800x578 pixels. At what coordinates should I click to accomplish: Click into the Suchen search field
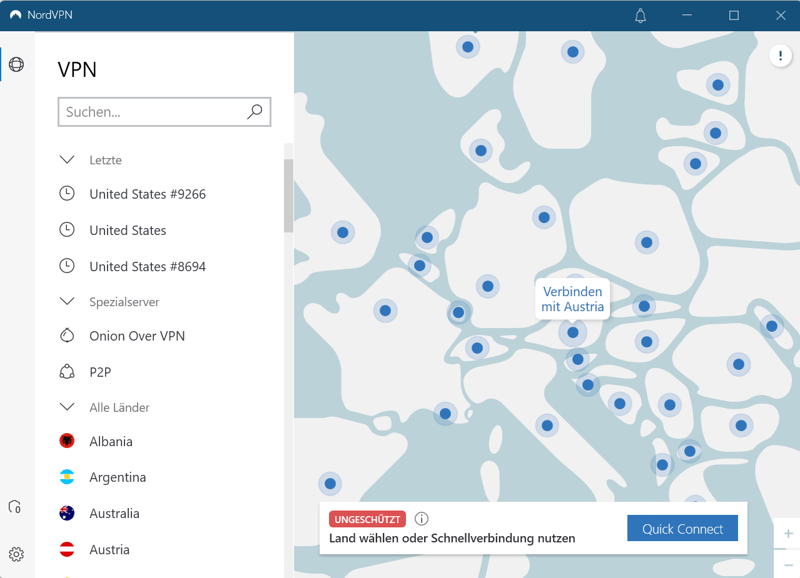point(152,112)
